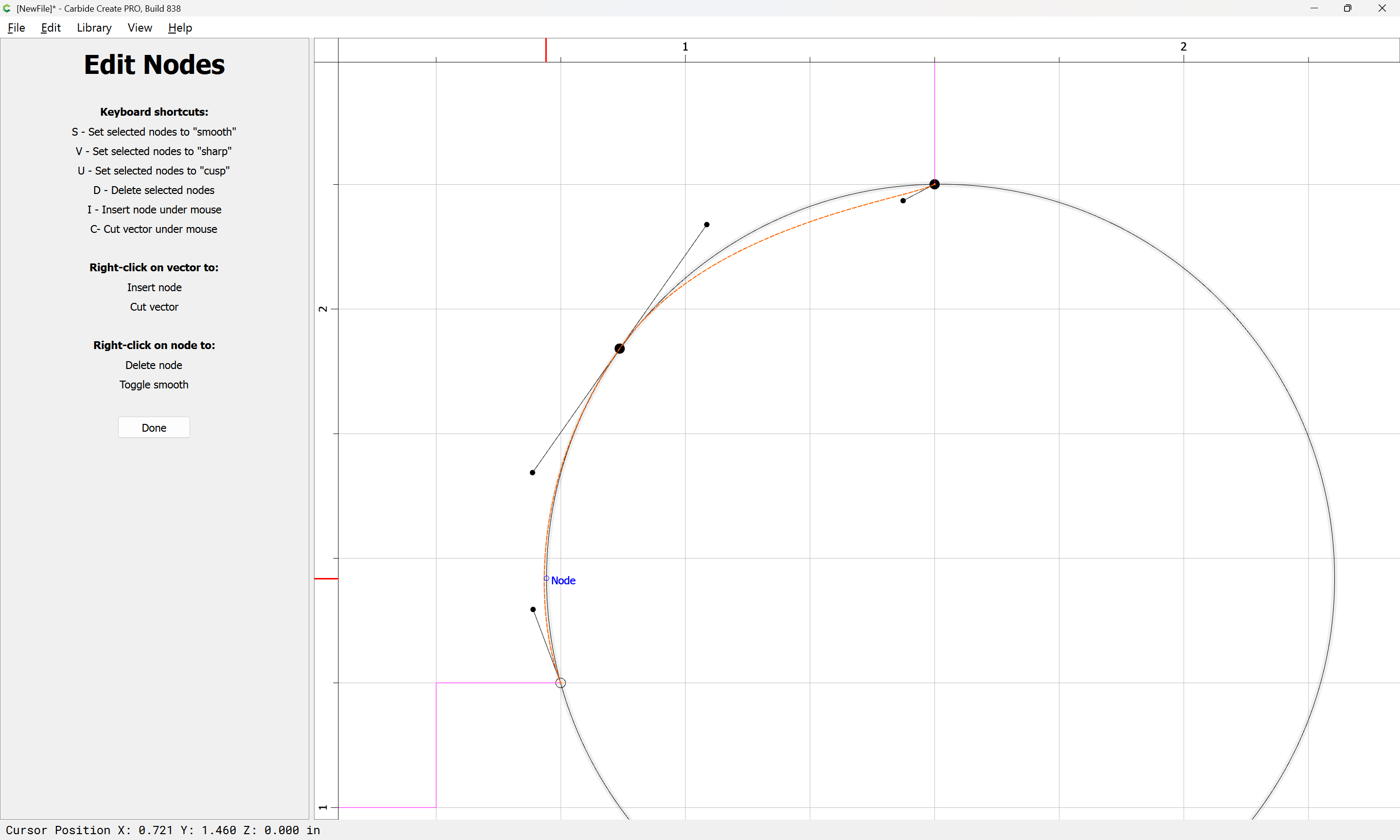Click the red marker on the vertical ruler
The width and height of the screenshot is (1400, 840).
coord(326,578)
